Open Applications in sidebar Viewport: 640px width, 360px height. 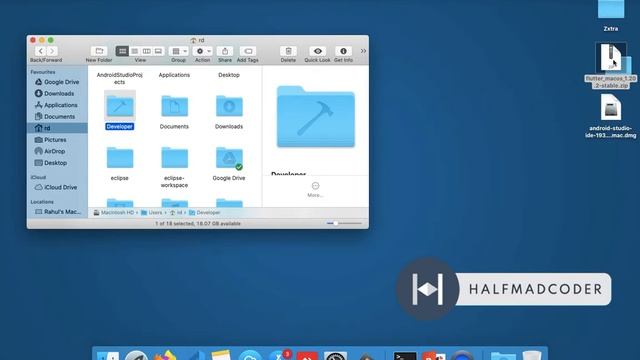(x=57, y=105)
